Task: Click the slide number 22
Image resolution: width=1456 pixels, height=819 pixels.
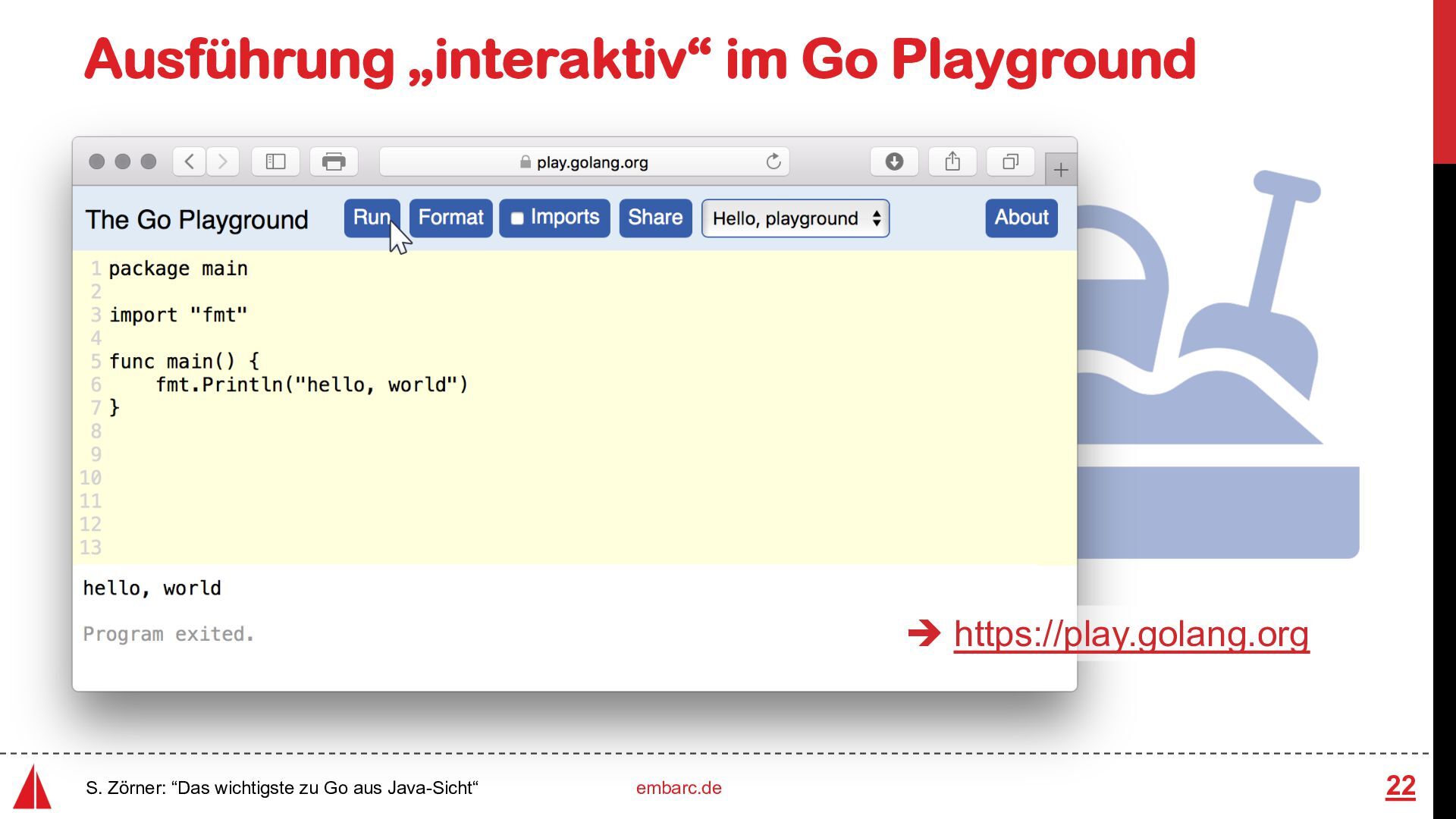Action: point(1401,786)
